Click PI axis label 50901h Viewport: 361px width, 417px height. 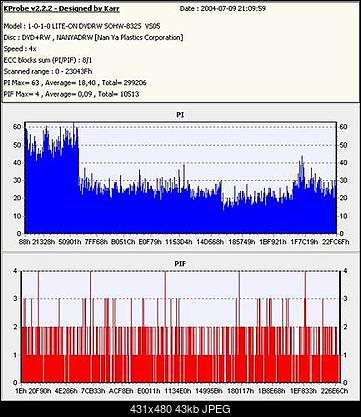pyautogui.click(x=70, y=241)
